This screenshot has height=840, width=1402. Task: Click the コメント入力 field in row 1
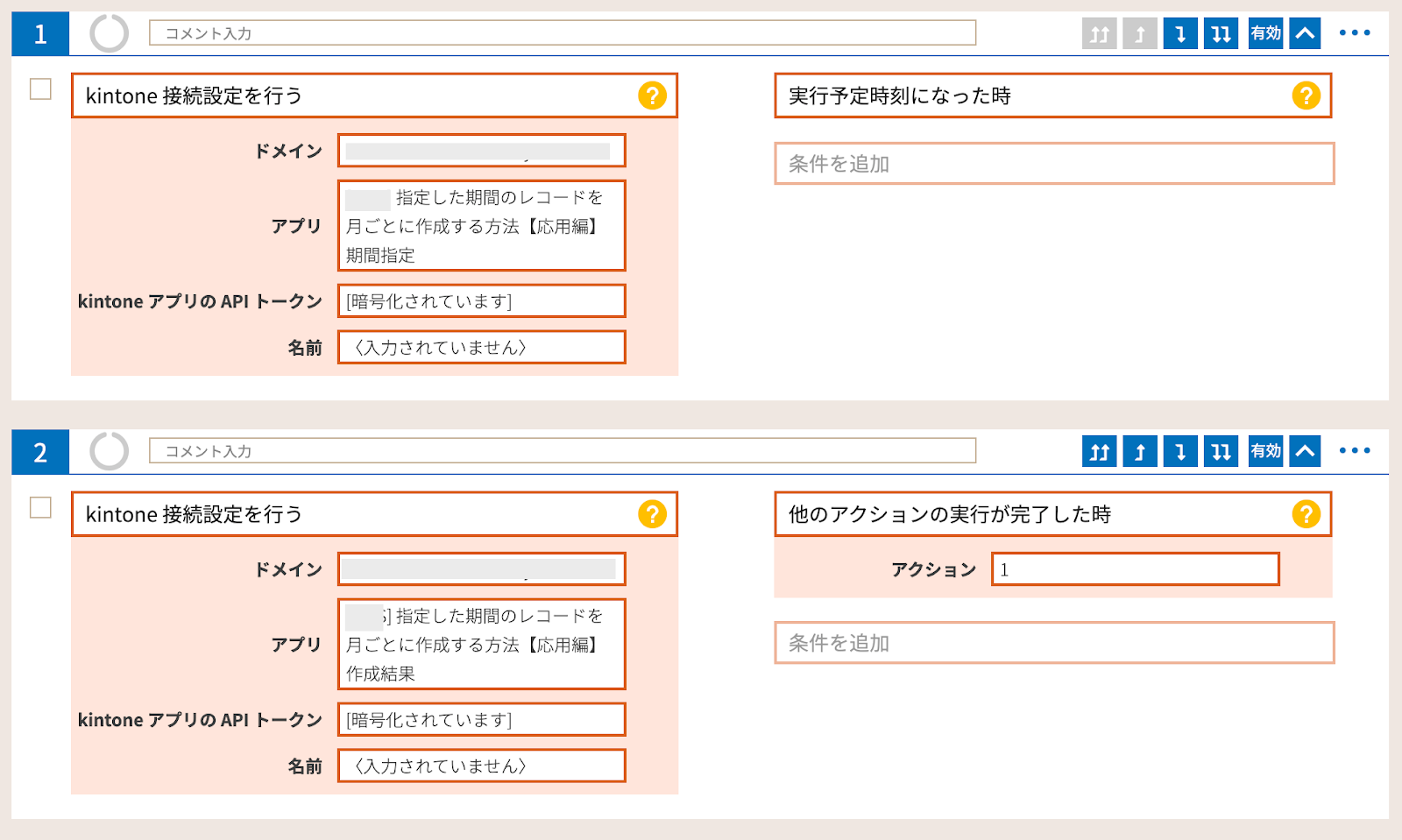coord(563,33)
